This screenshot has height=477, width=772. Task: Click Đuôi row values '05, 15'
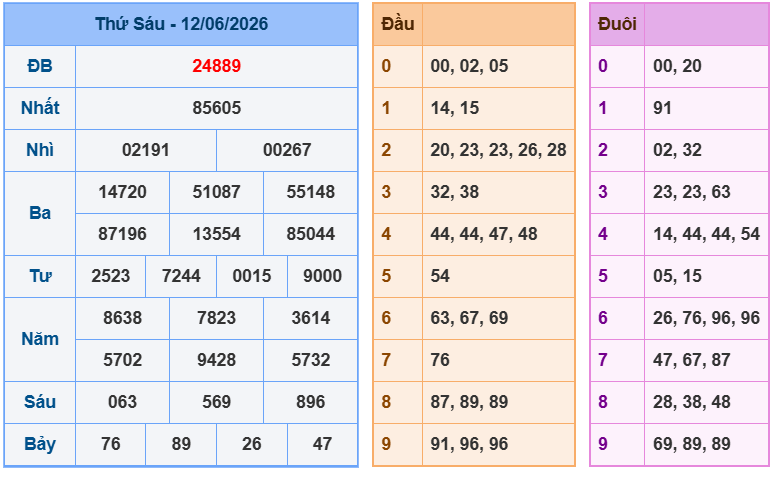[677, 276]
